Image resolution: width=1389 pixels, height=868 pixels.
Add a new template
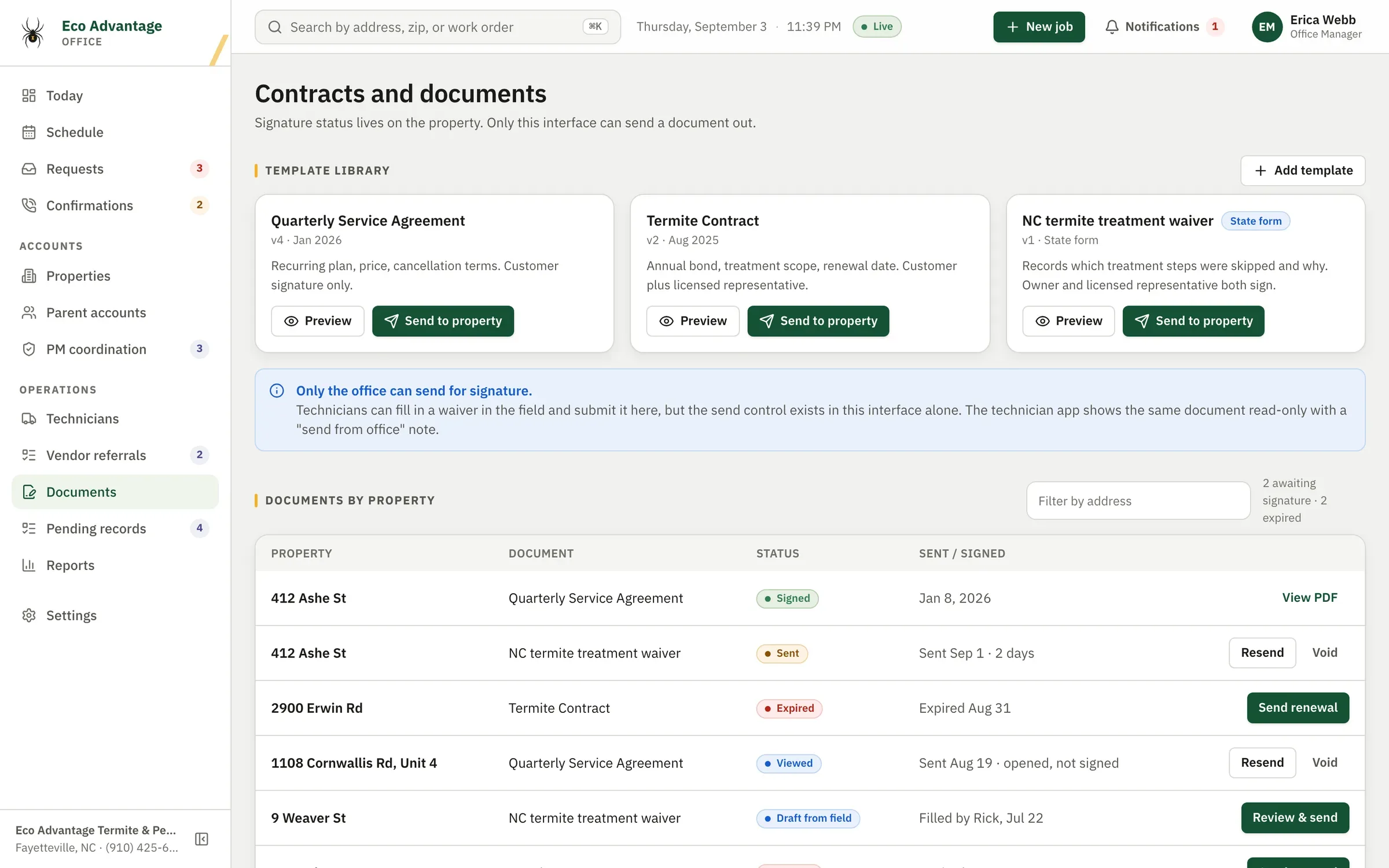point(1303,171)
